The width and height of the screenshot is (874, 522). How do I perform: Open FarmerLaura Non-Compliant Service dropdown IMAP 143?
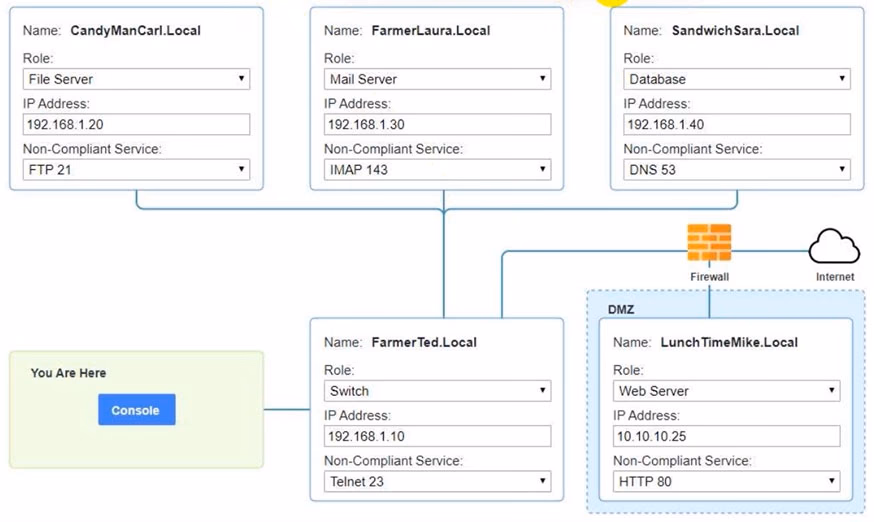click(438, 170)
